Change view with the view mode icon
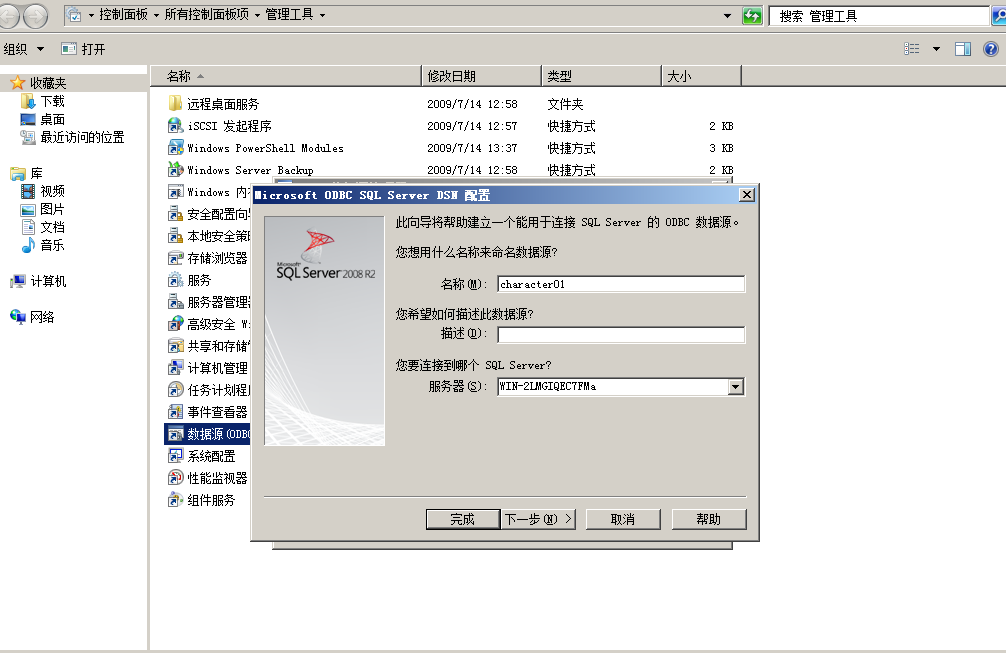Viewport: 1006px width, 653px height. click(x=912, y=49)
